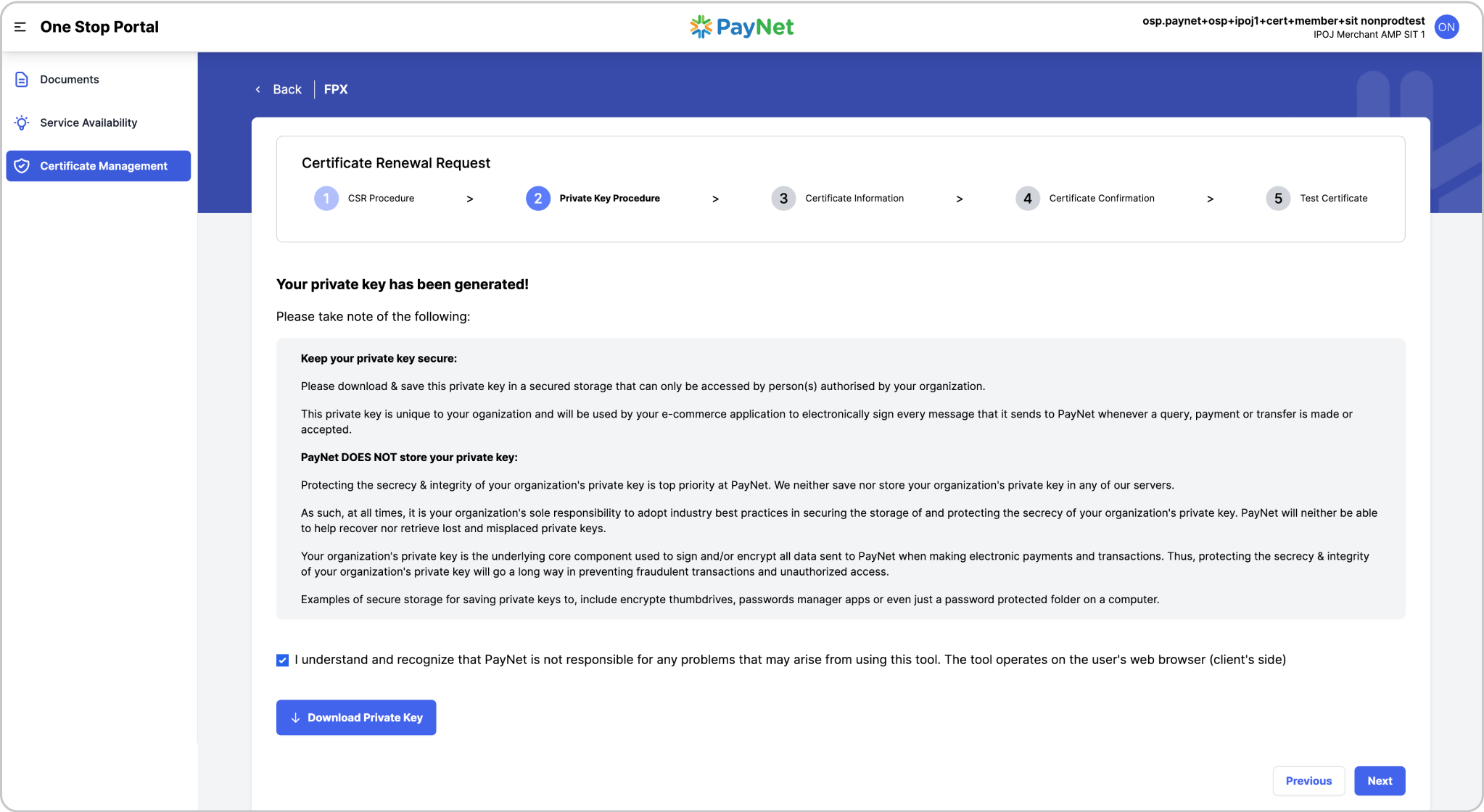Select Certificate Confirmation step label
Image resolution: width=1484 pixels, height=812 pixels.
coord(1102,198)
